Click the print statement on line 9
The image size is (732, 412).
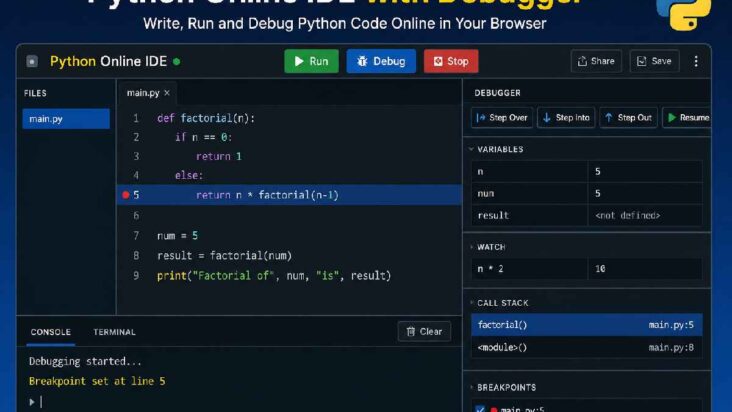pos(274,276)
